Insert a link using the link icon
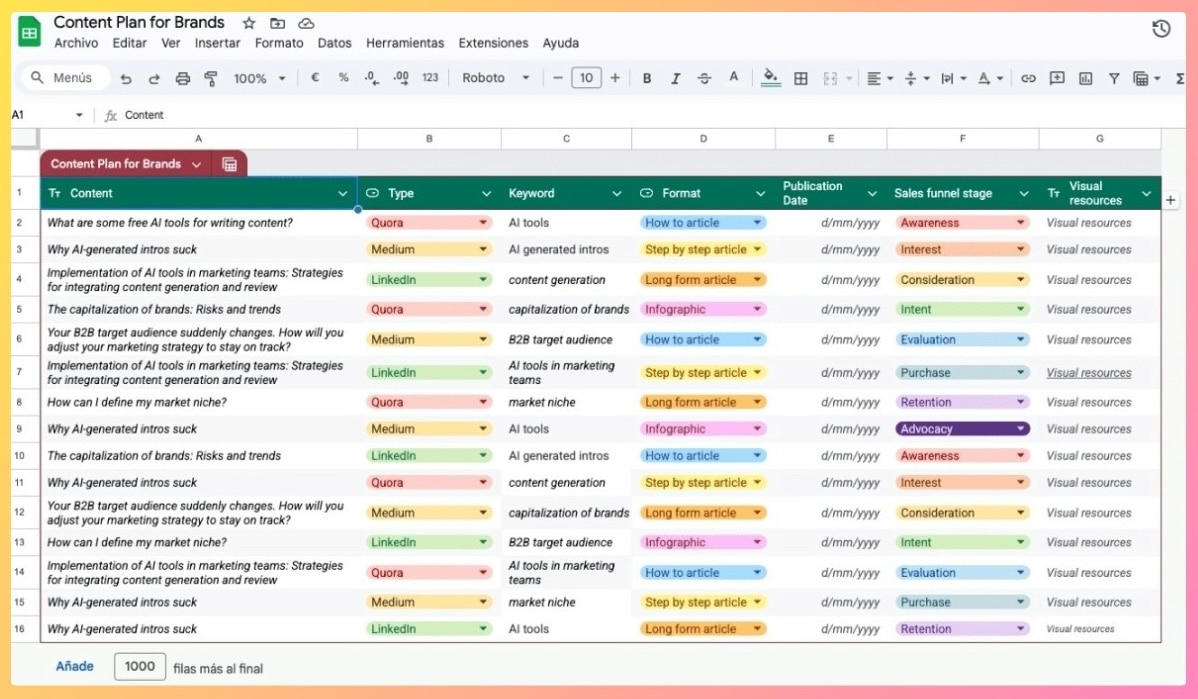Image resolution: width=1198 pixels, height=699 pixels. pyautogui.click(x=1027, y=78)
